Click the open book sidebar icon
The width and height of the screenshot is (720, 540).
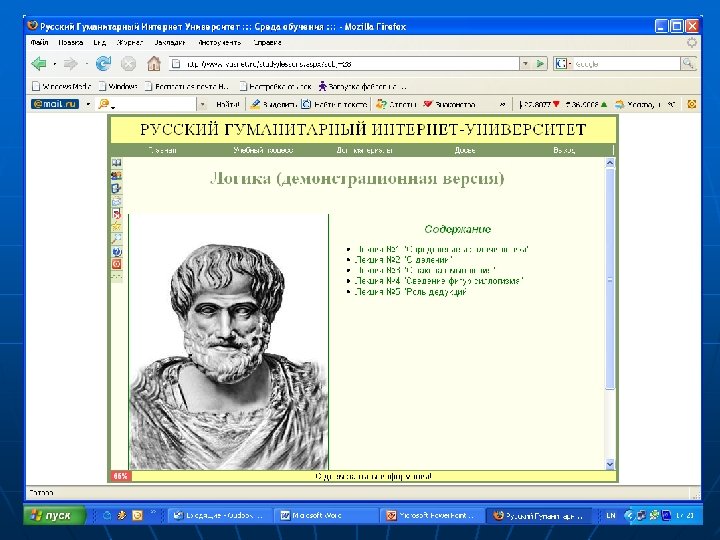(x=117, y=163)
